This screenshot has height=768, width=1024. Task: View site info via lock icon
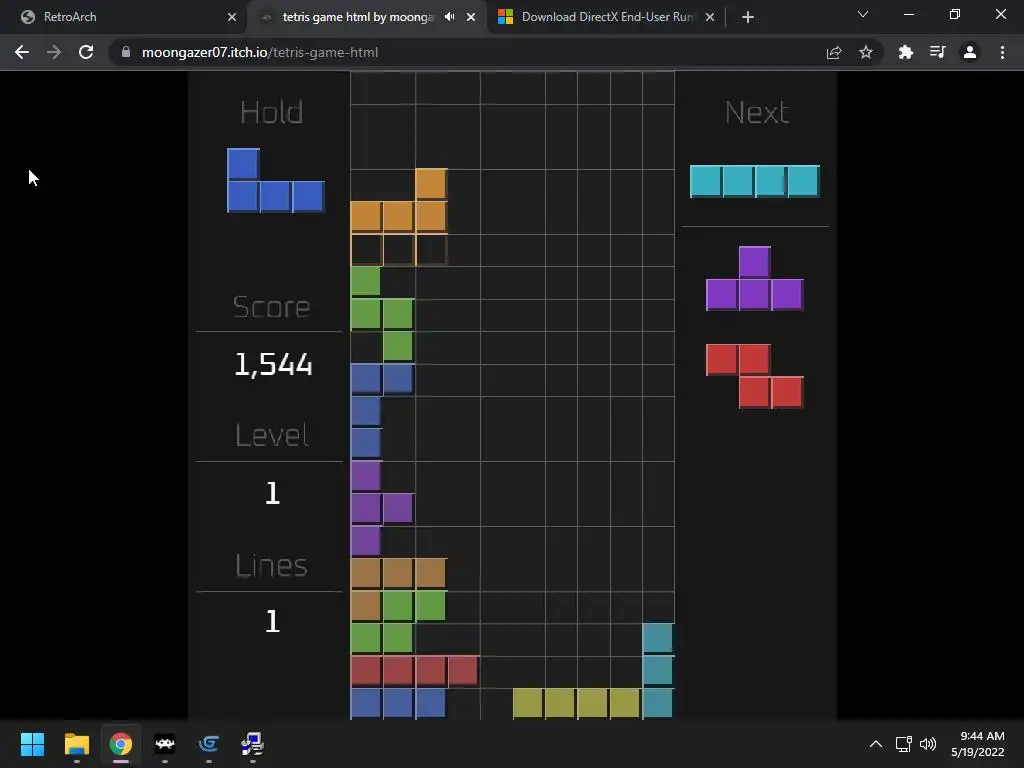click(x=126, y=52)
